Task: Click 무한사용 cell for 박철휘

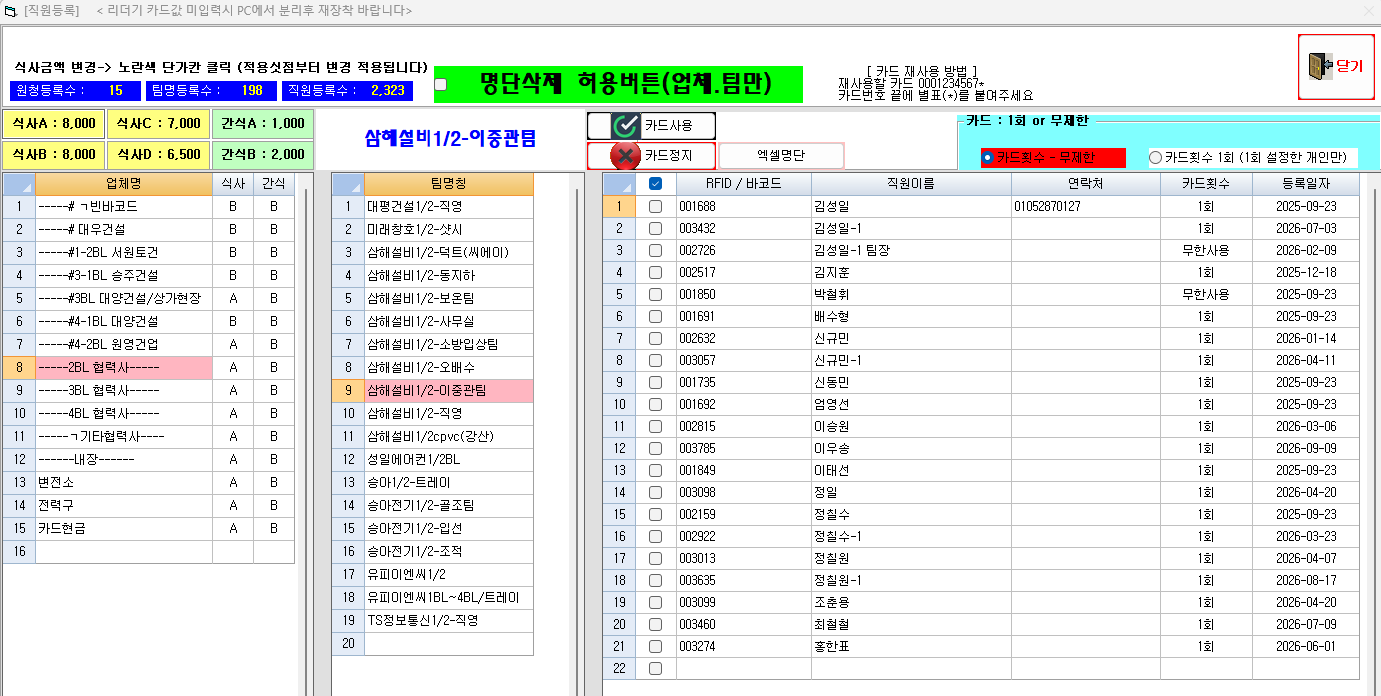Action: click(x=1208, y=294)
